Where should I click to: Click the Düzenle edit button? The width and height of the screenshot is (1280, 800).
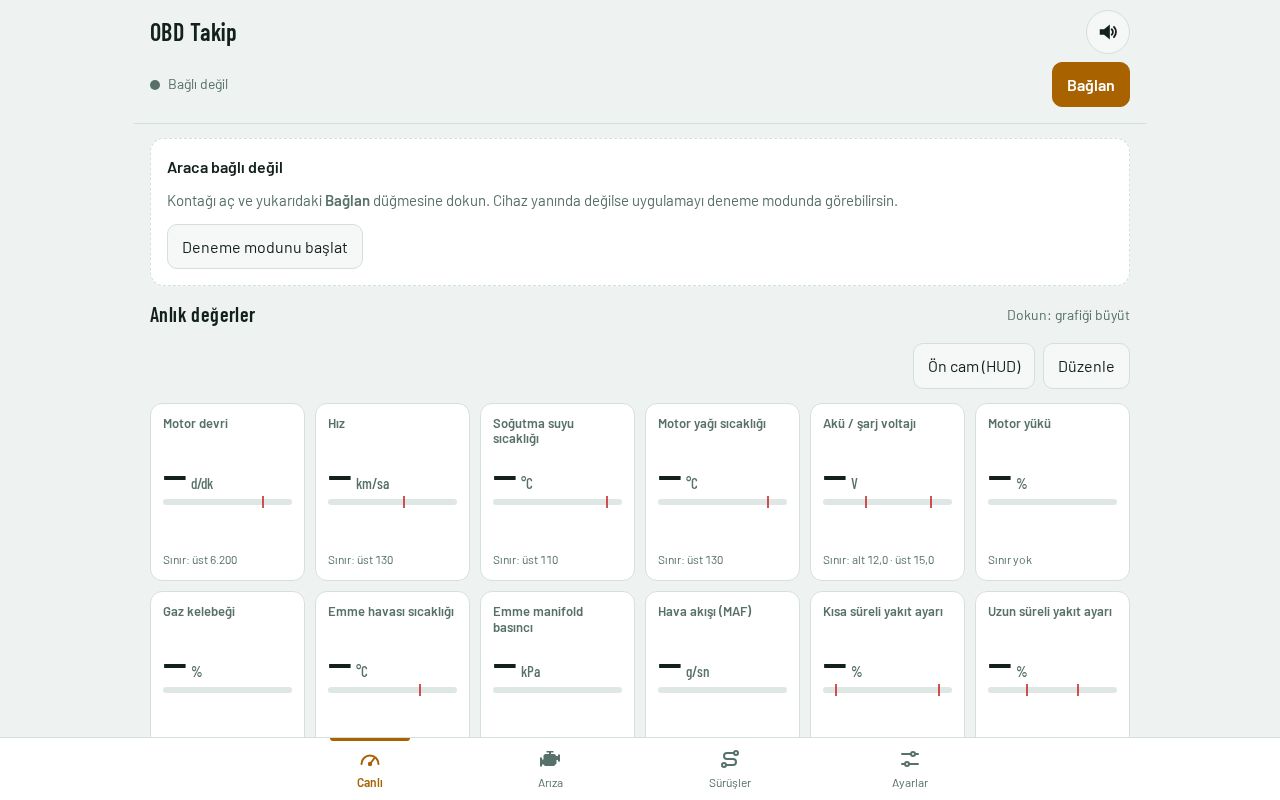pyautogui.click(x=1086, y=366)
